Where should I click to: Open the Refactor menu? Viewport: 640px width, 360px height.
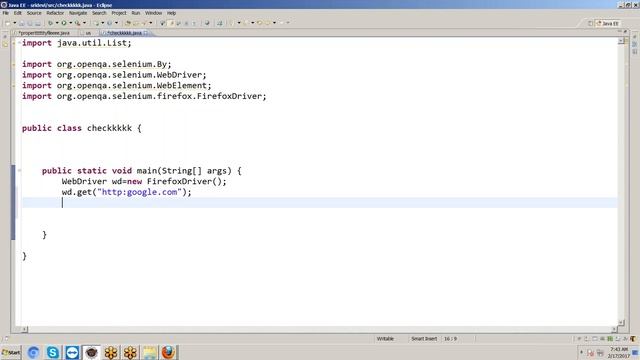(x=55, y=13)
